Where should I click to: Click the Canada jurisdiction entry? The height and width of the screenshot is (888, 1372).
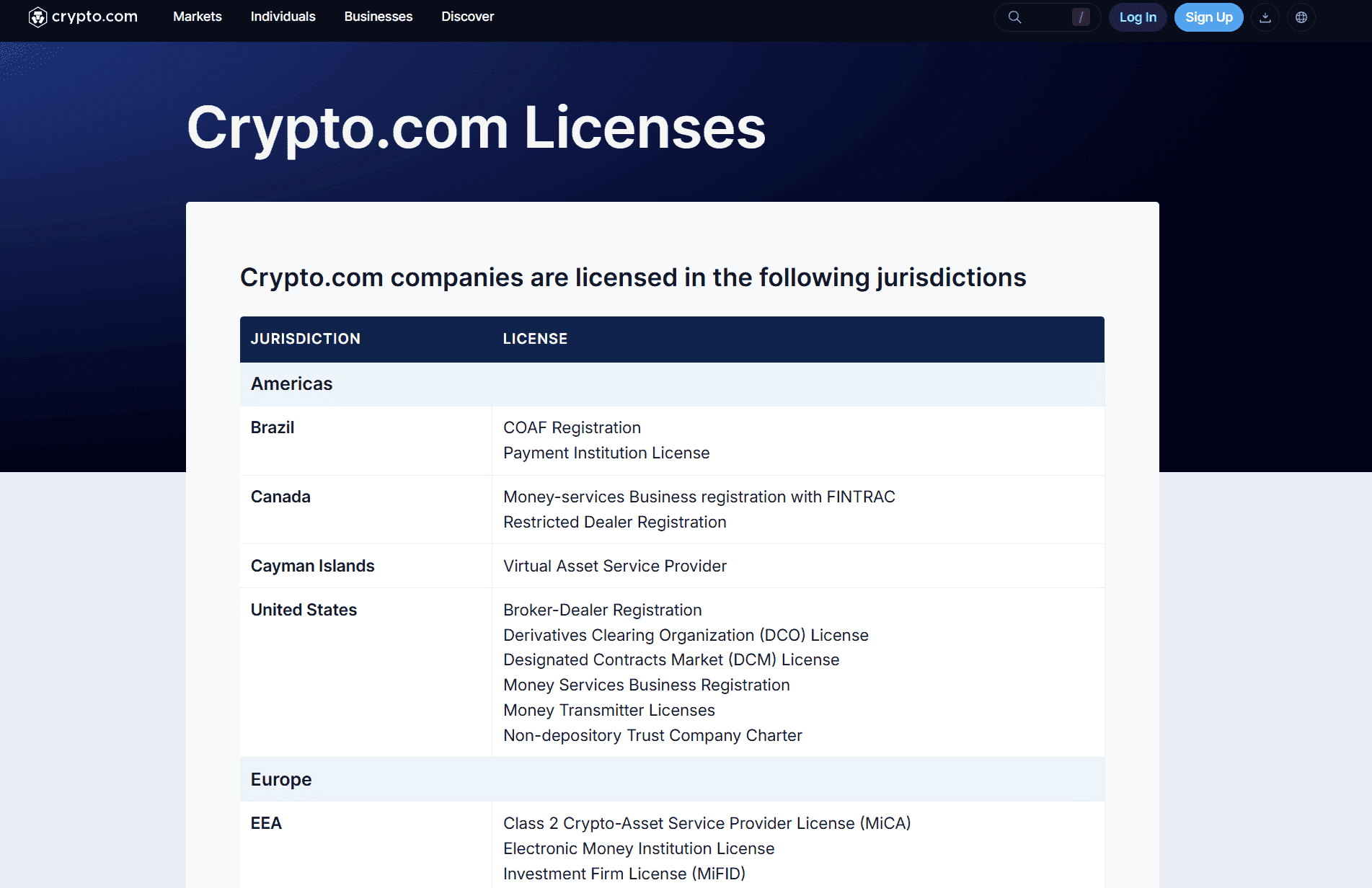280,496
